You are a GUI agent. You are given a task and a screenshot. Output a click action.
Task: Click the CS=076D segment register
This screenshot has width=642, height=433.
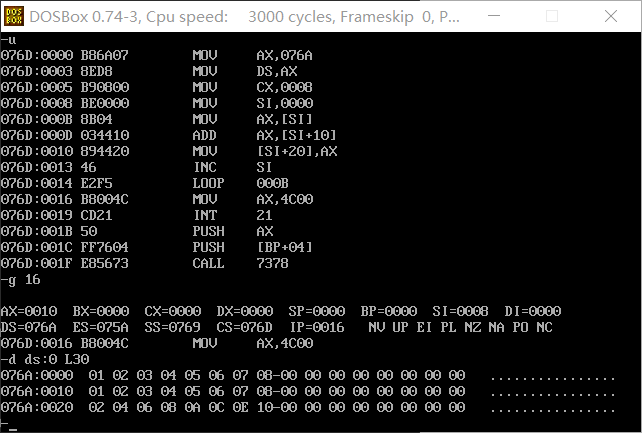(245, 327)
